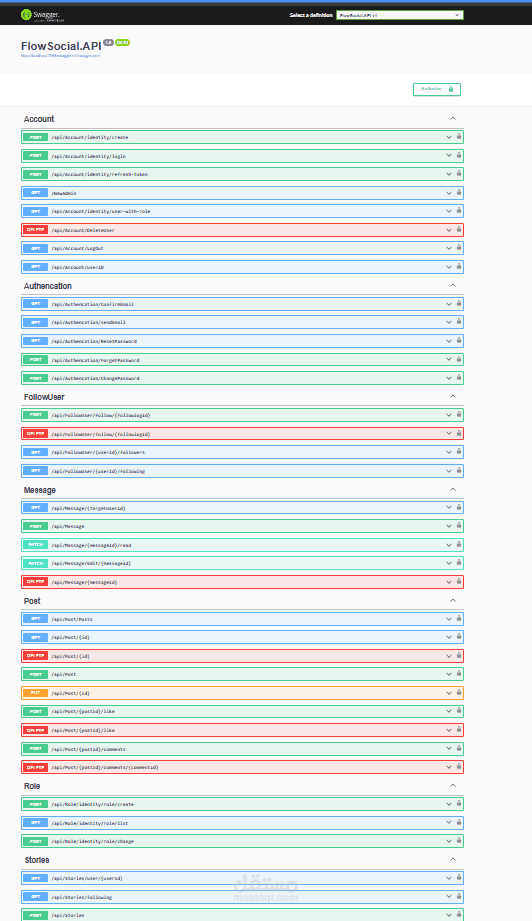Click the Post section heading
This screenshot has width=532, height=921.
(x=32, y=601)
